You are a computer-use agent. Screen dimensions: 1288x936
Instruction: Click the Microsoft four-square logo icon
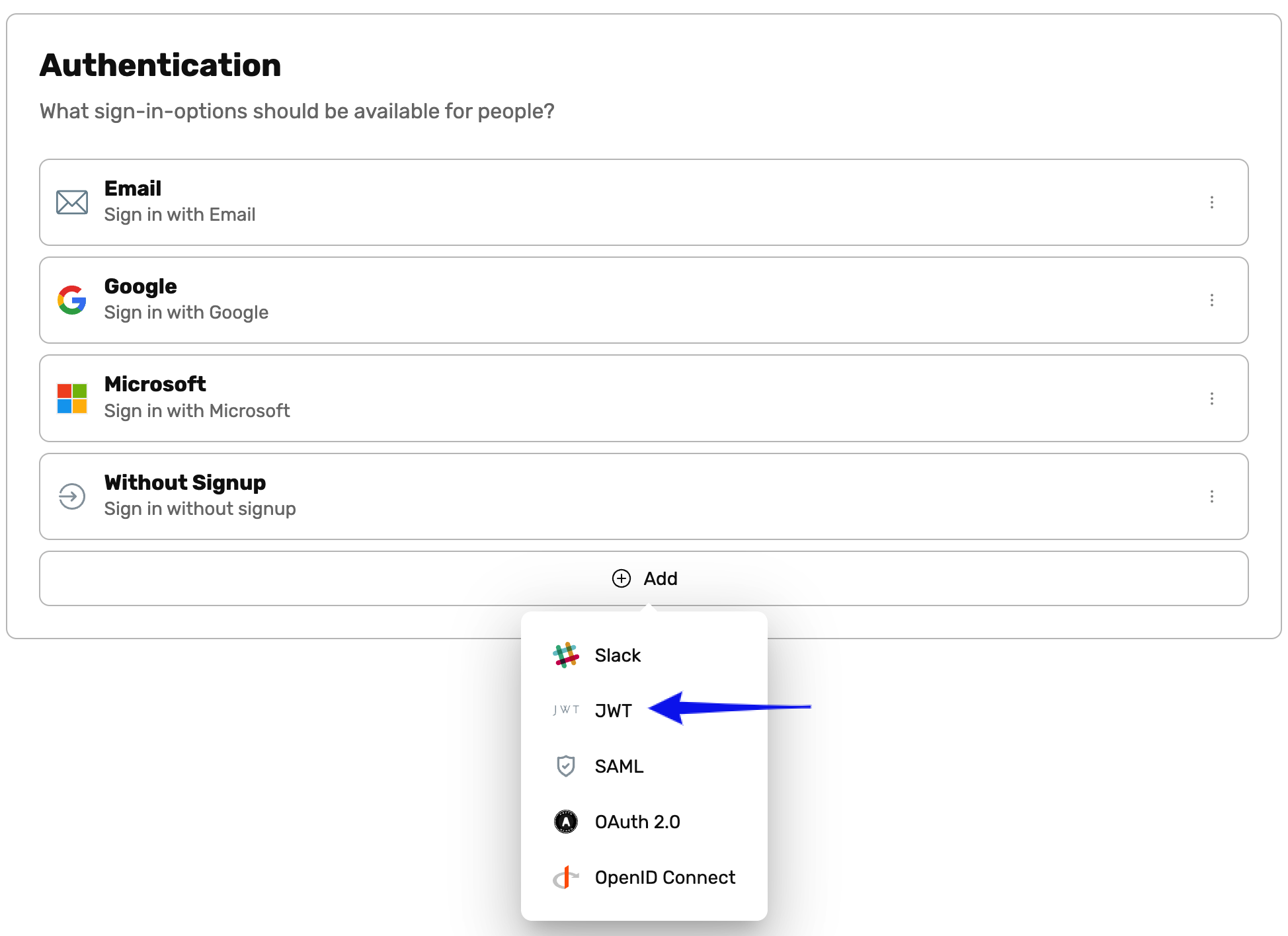coord(71,397)
